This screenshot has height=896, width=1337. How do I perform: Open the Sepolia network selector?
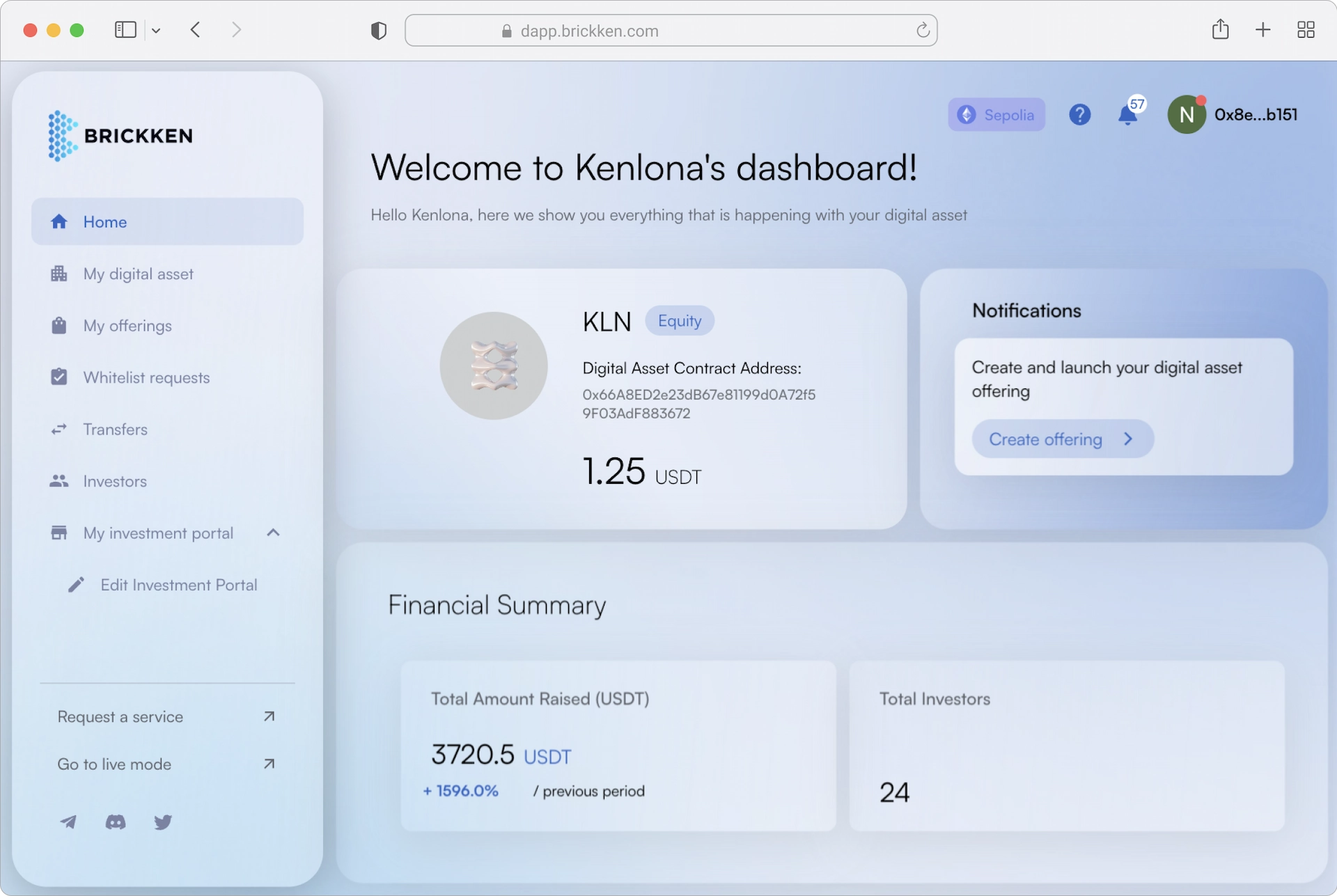pos(996,115)
